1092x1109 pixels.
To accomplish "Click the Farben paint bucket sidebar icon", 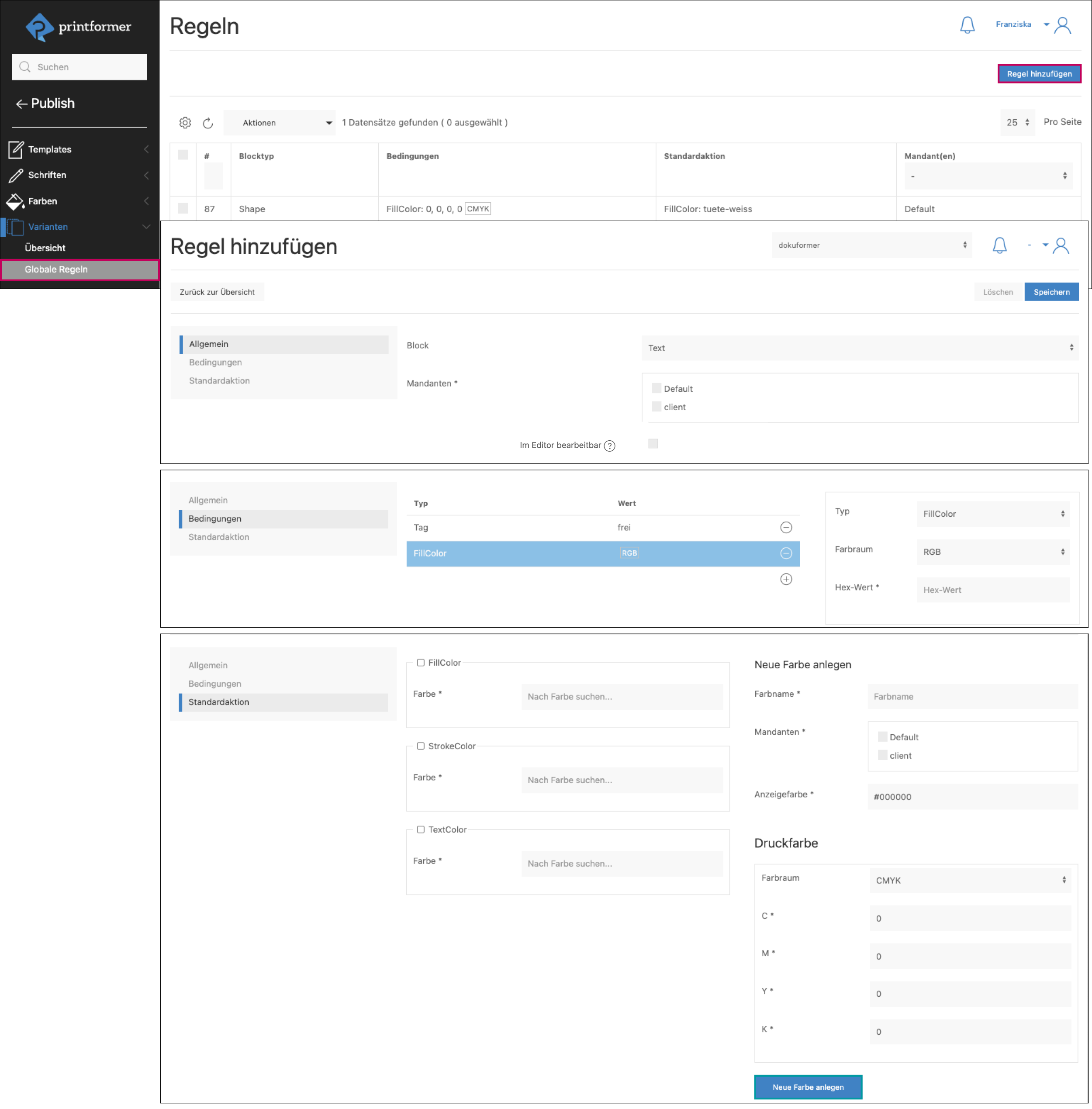I will coord(15,201).
